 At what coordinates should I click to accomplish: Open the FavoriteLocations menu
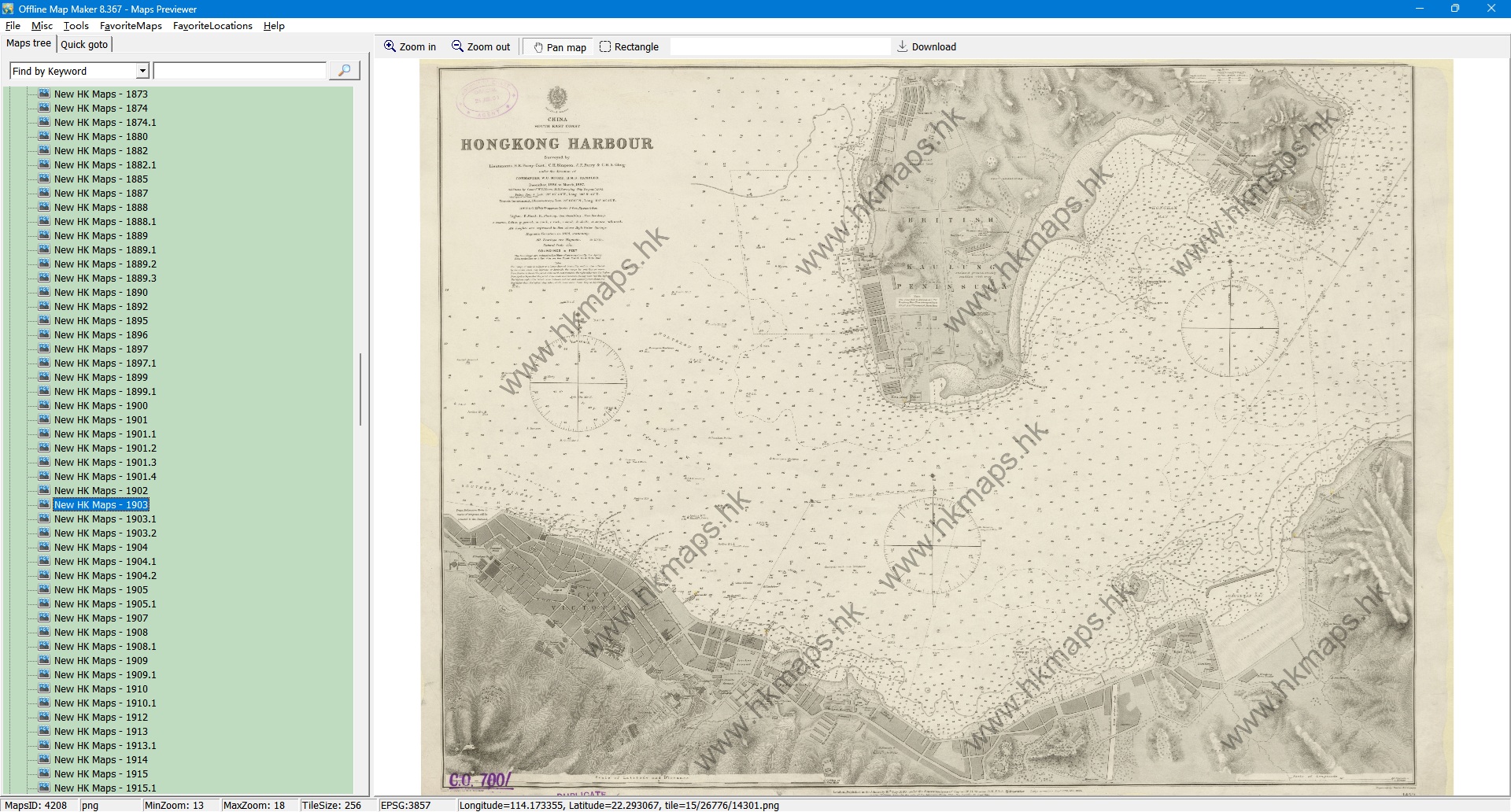pos(212,26)
